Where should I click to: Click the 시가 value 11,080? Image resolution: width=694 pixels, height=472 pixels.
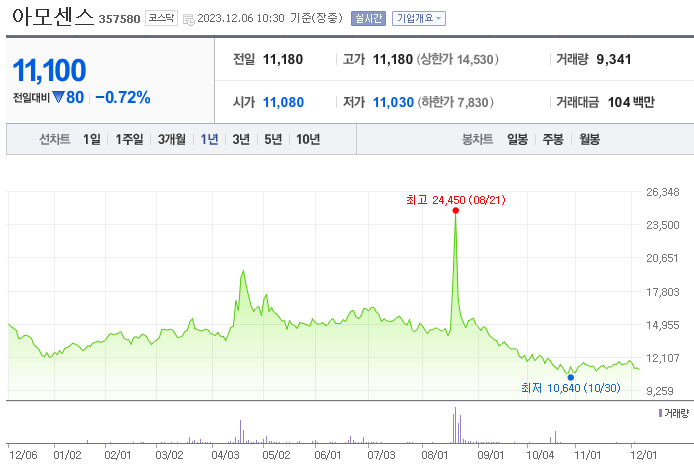[283, 102]
